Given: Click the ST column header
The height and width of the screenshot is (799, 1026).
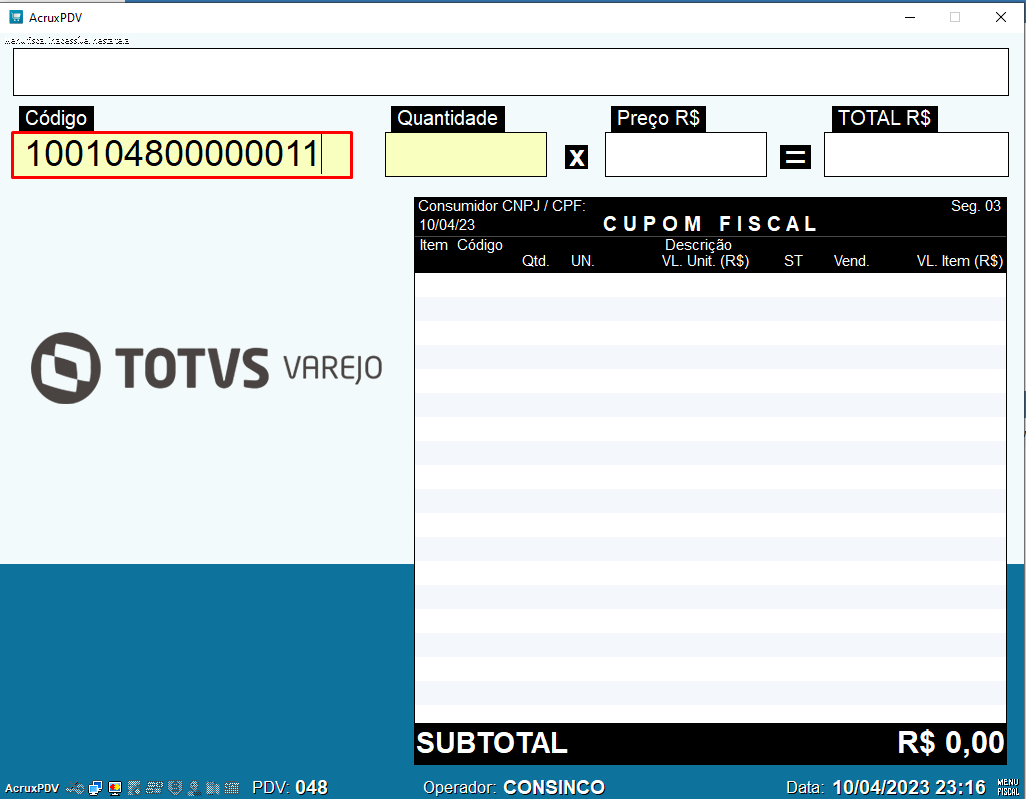Looking at the screenshot, I should tap(793, 261).
